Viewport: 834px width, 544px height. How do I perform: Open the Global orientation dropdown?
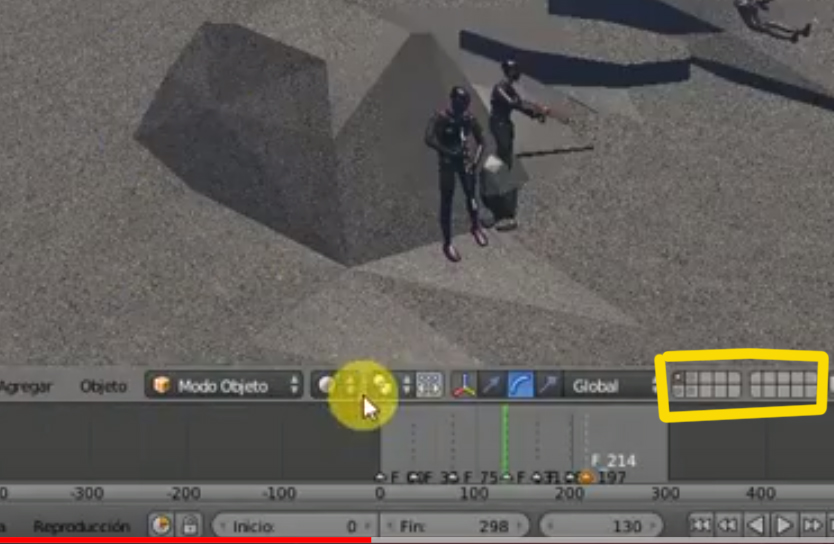(612, 386)
